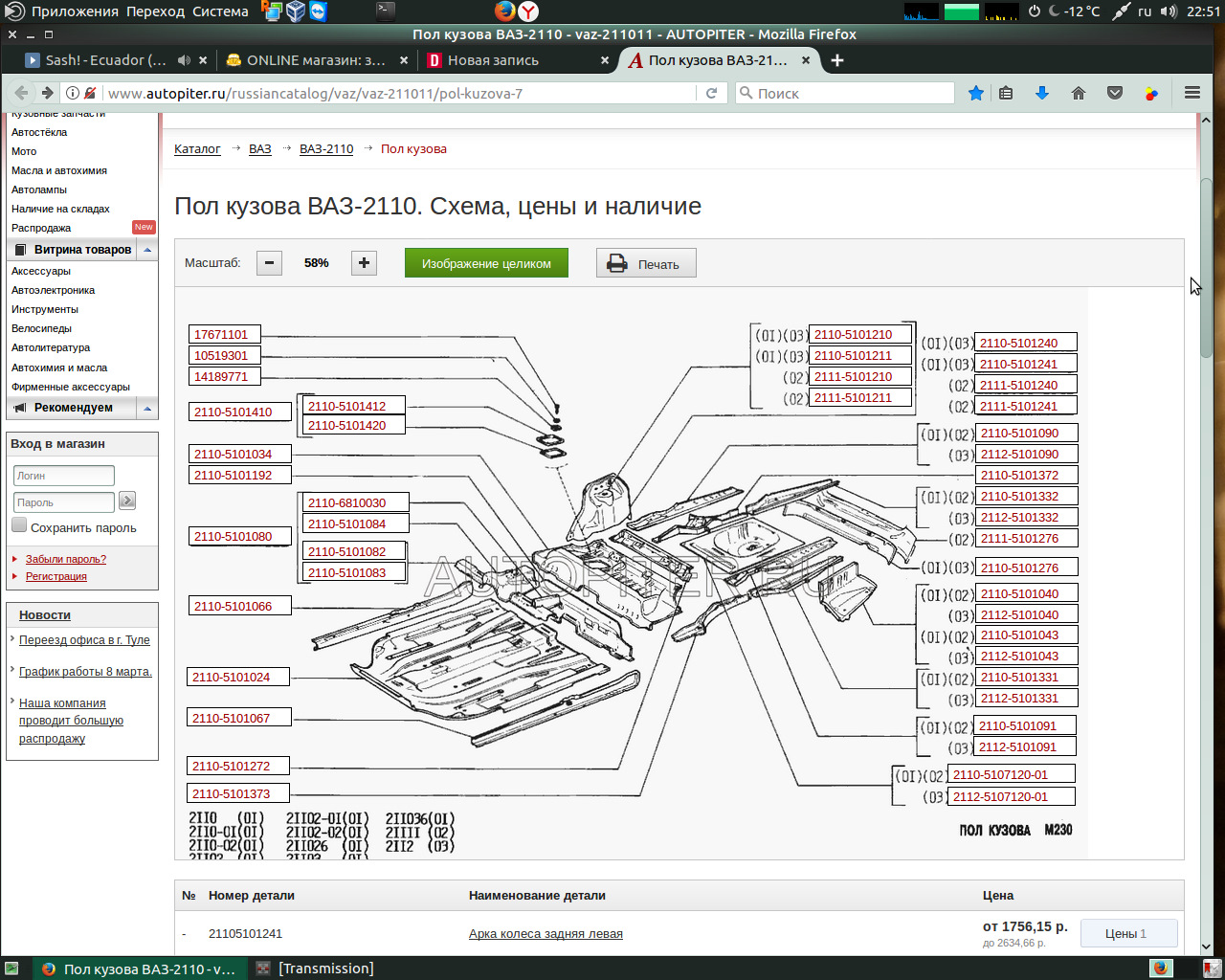This screenshot has height=980, width=1225.
Task: Click the keyboard layout indicator ru
Action: point(1145,11)
